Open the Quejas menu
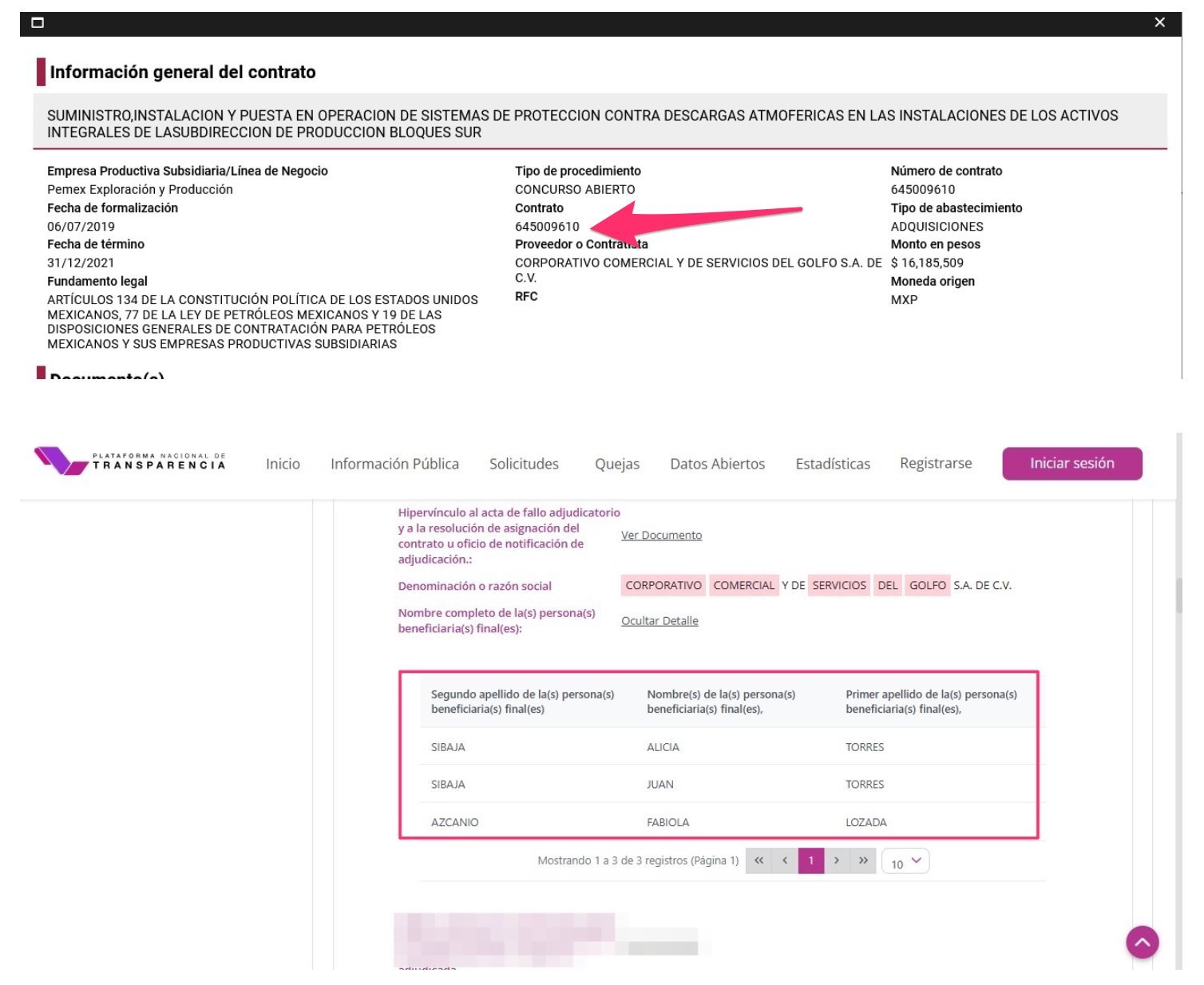 617,464
